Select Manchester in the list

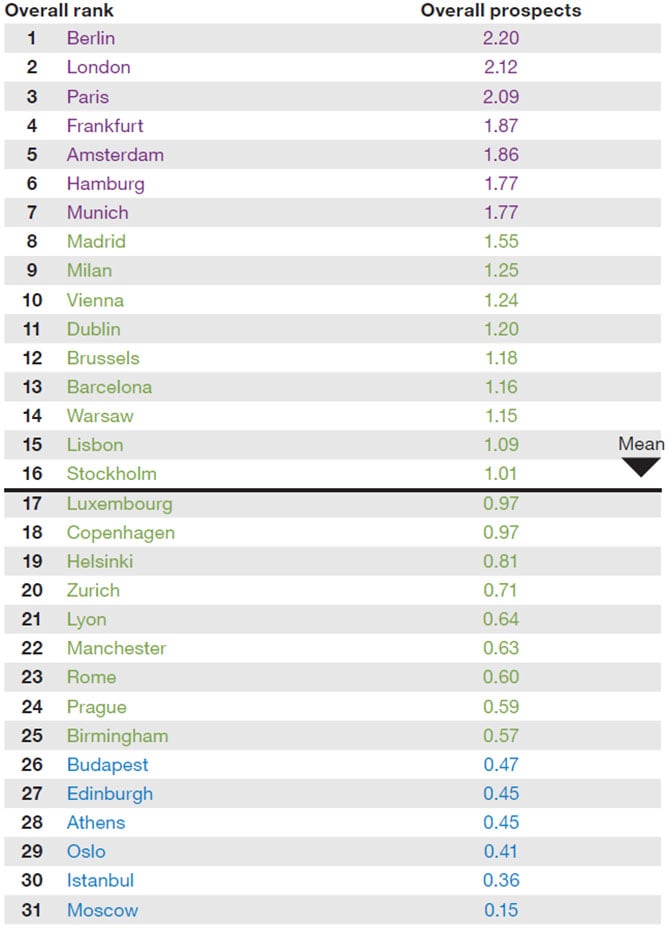[116, 648]
